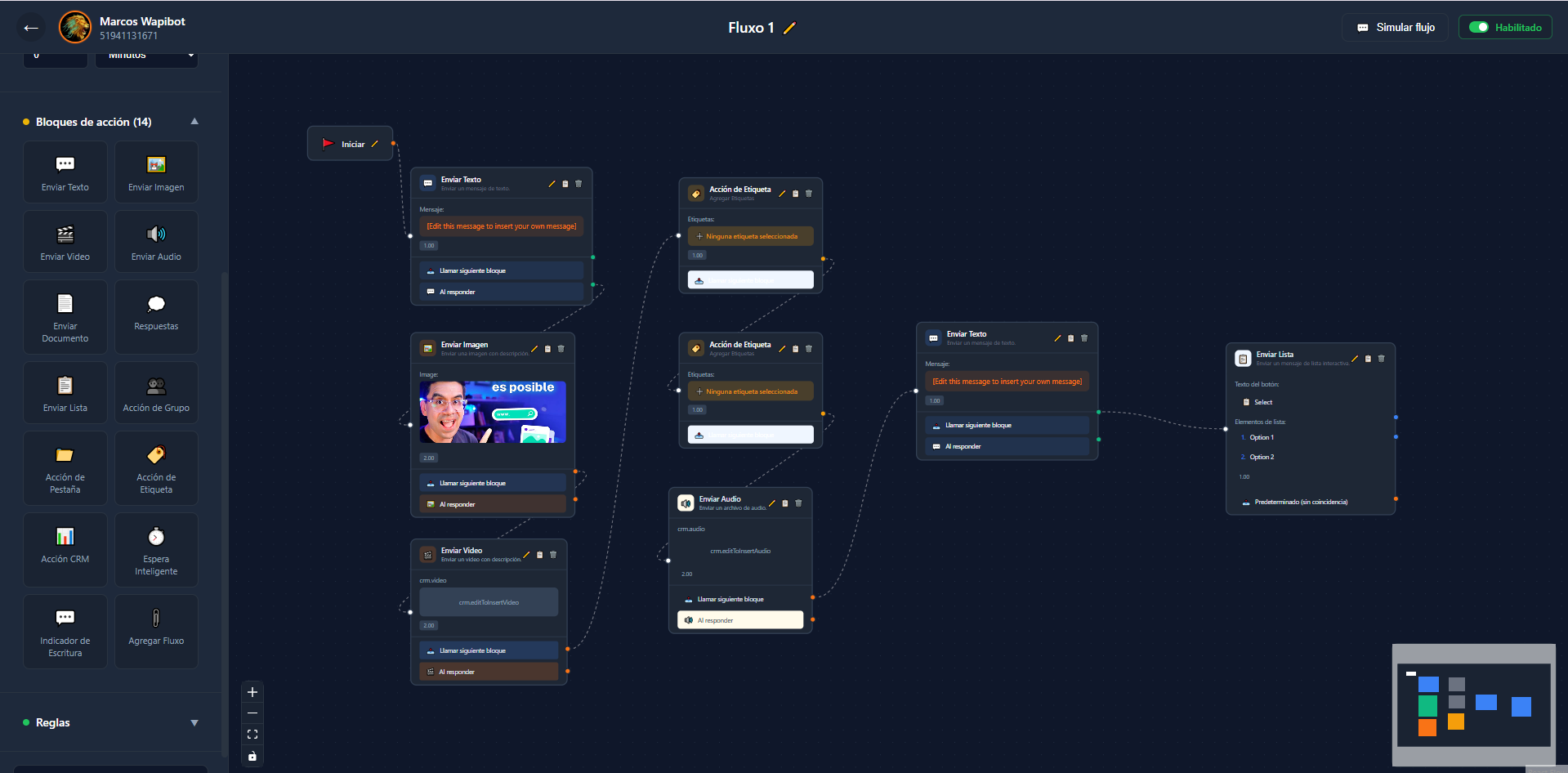Select the Enviar Texto action block
The height and width of the screenshot is (773, 1568).
click(65, 172)
